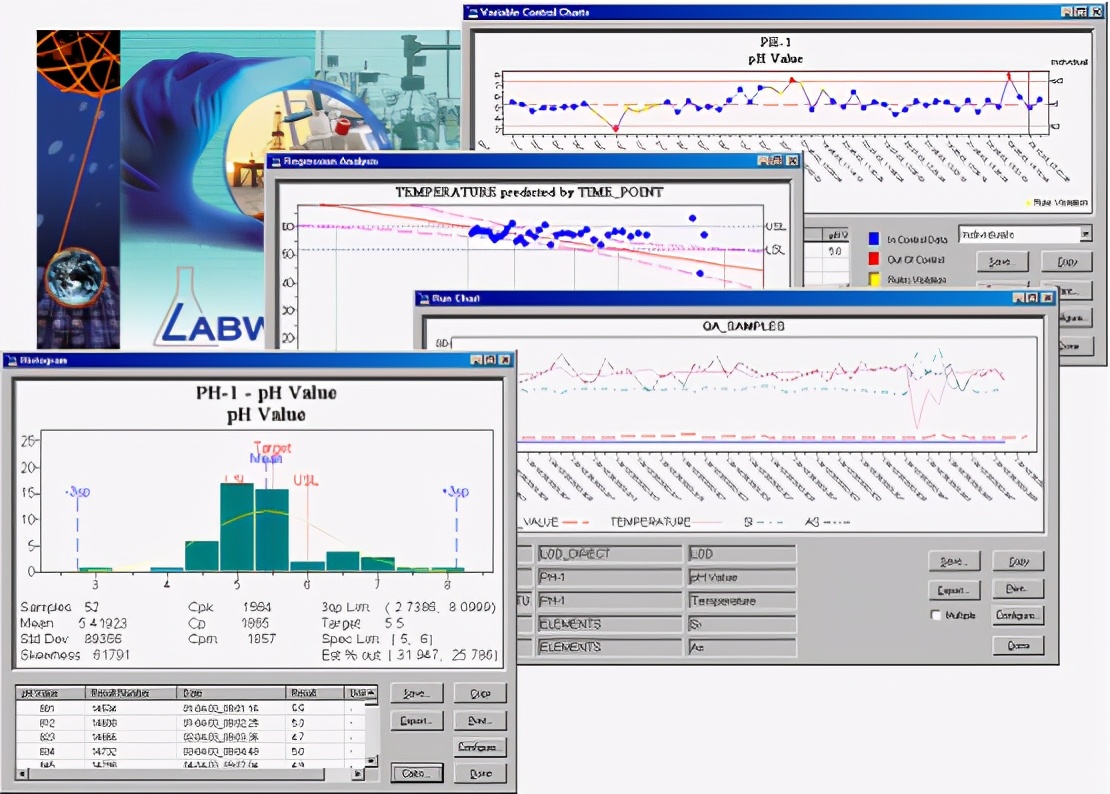
Task: Click the Histogram window title bar icon
Action: point(10,359)
